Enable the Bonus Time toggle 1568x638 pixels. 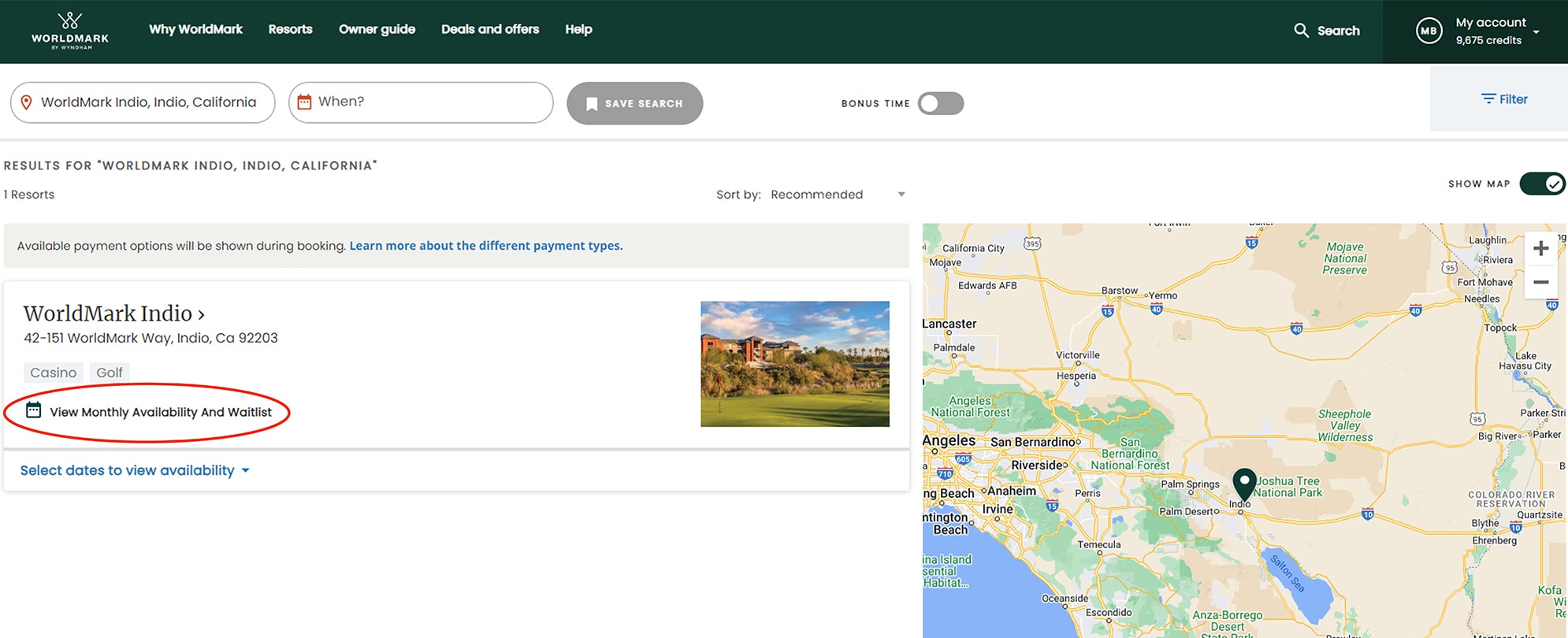[940, 103]
